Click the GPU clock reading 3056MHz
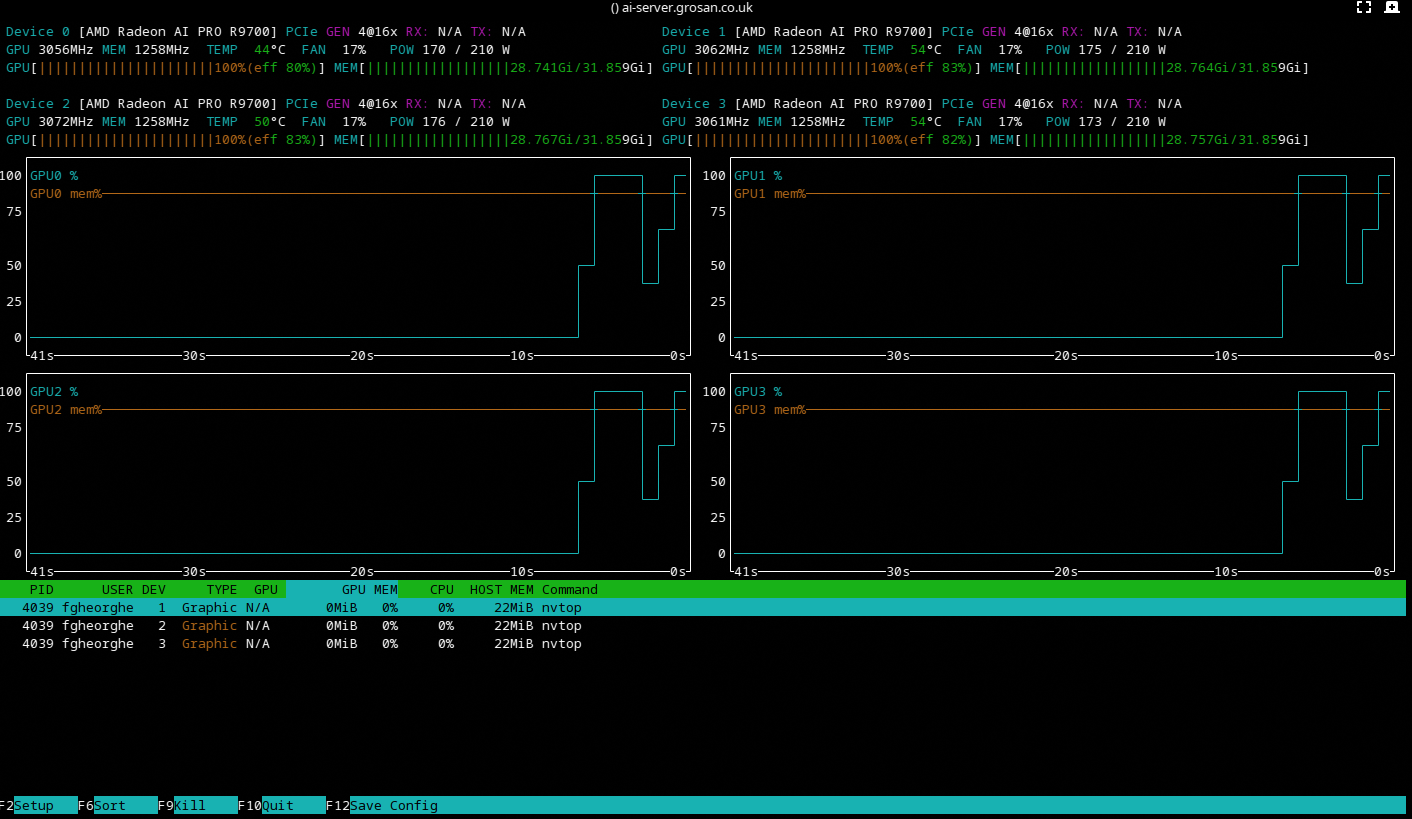 [66, 50]
